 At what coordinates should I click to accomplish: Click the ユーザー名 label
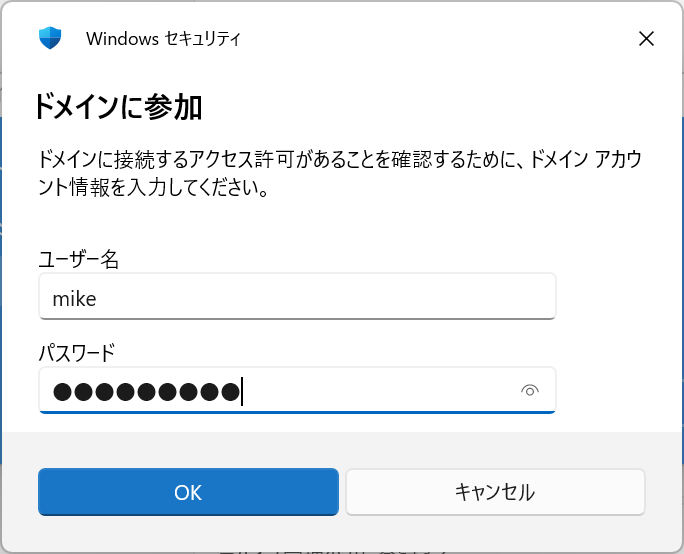point(79,260)
